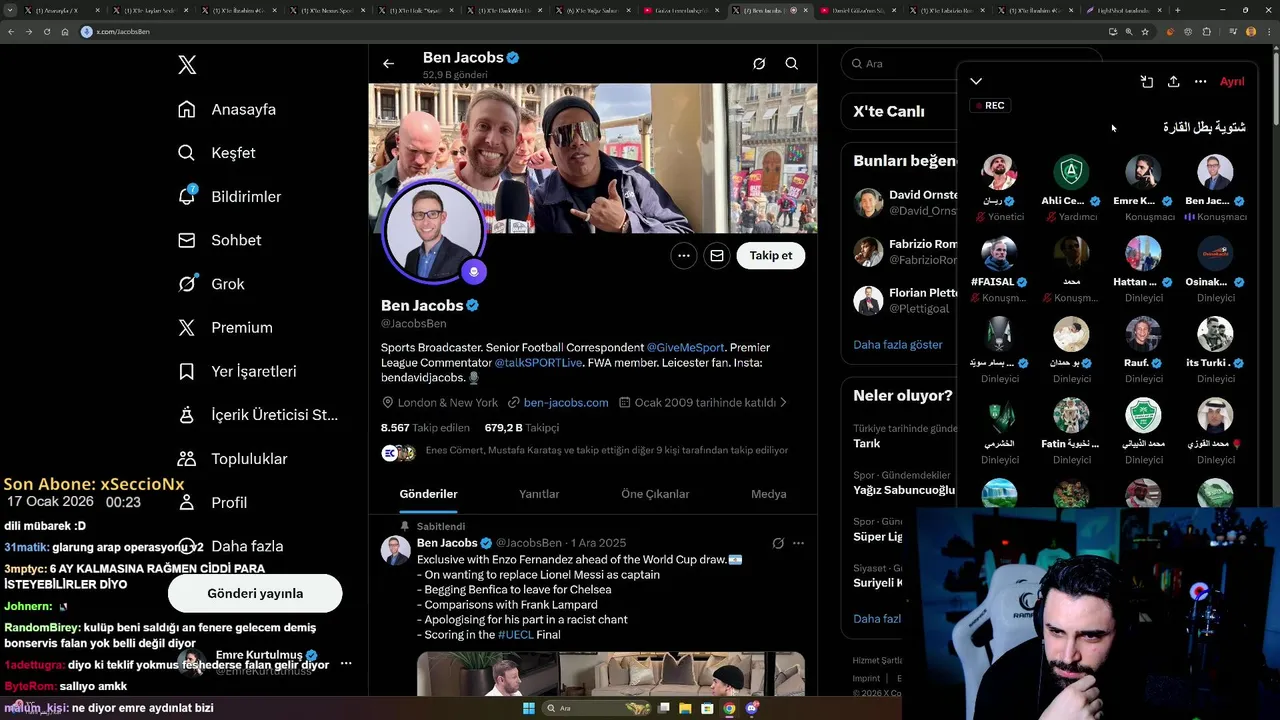Open its Turki listener avatar in Space
Image resolution: width=1280 pixels, height=720 pixels.
[x=1215, y=335]
